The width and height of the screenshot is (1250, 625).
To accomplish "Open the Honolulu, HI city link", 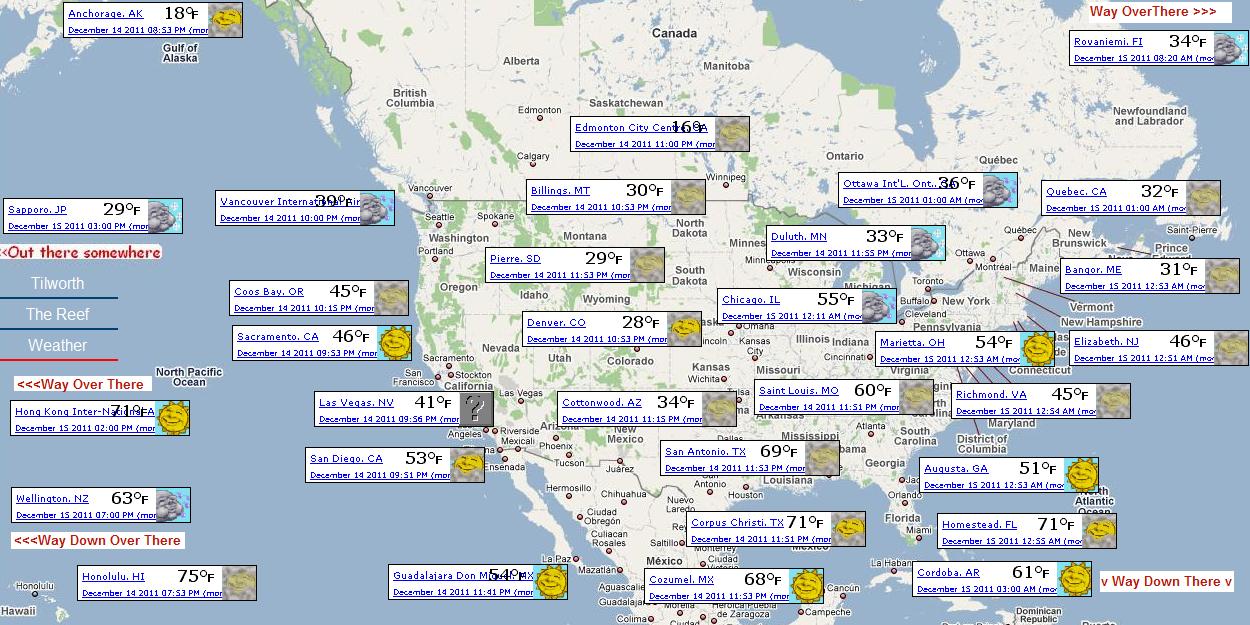I will (x=113, y=577).
